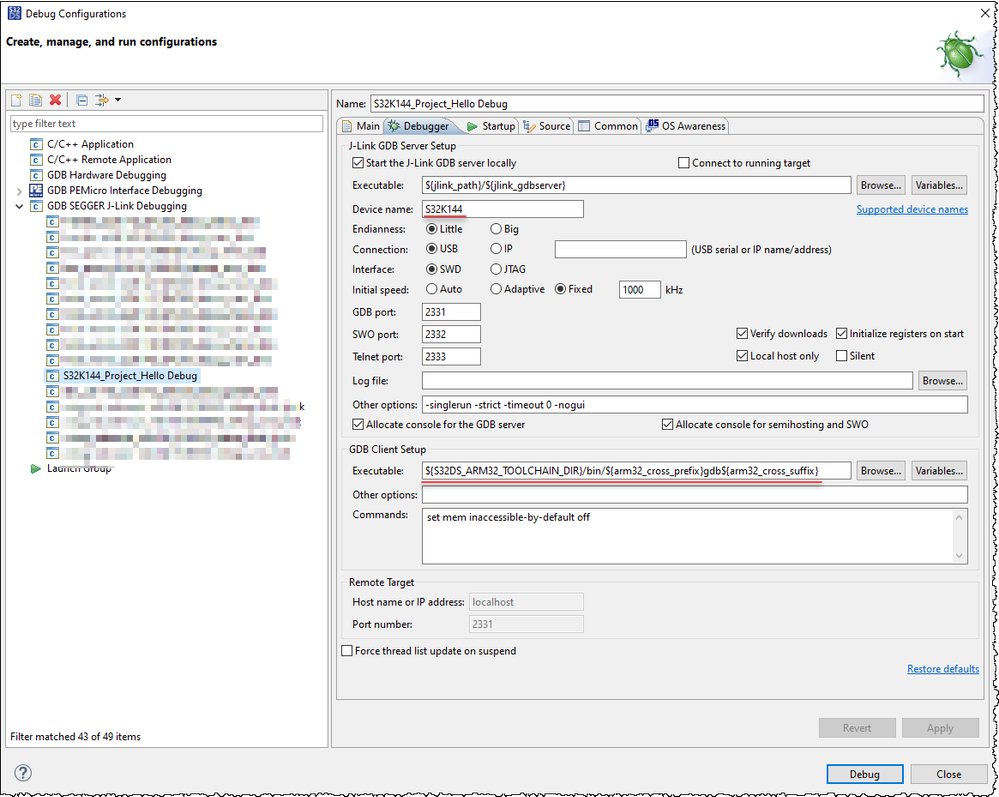The height and width of the screenshot is (797, 999).
Task: Delete selected launch configuration (red X)
Action: pos(55,100)
